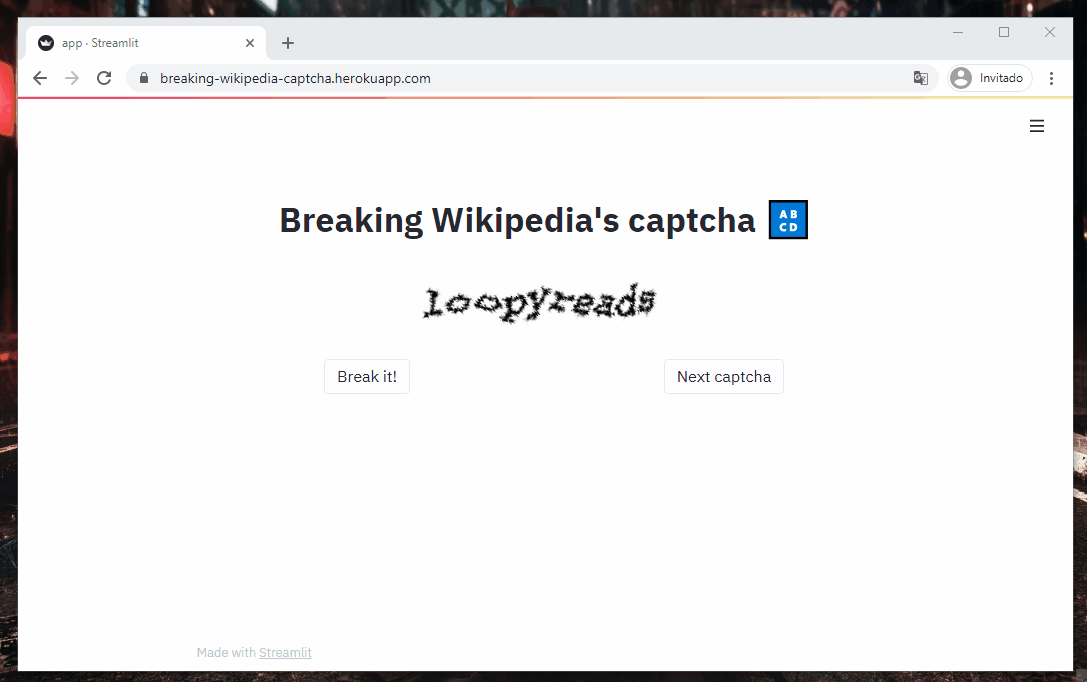Maximize the Chrome window
Screen dimensions: 1087x682
[x=1004, y=32]
